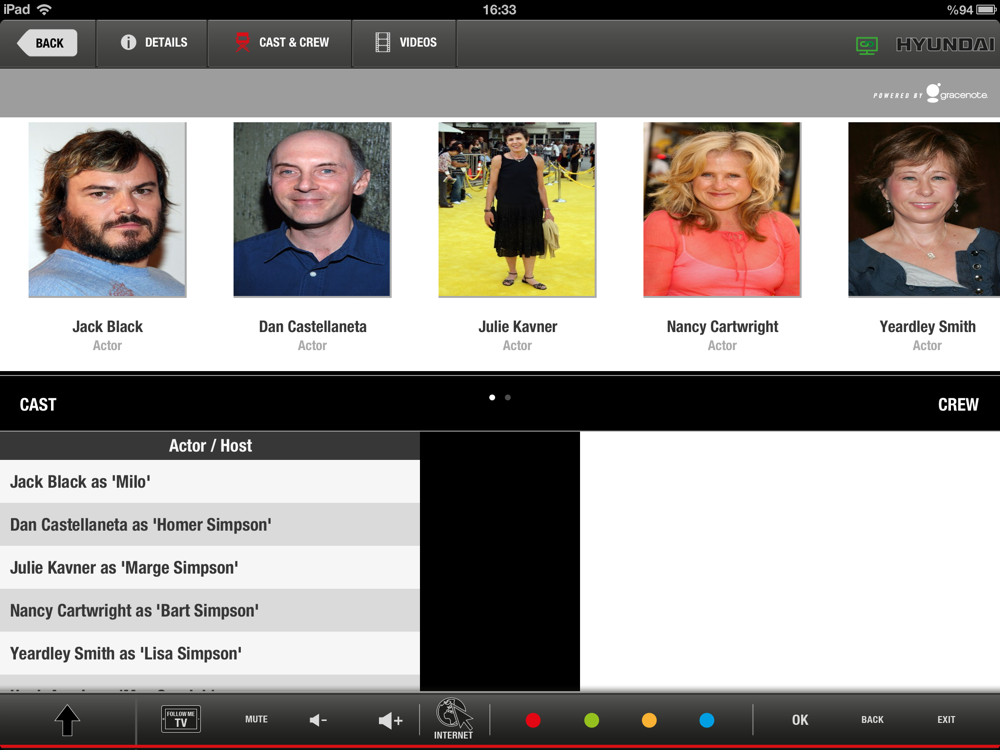Click the red color button
The width and height of the screenshot is (1000, 750).
point(533,720)
